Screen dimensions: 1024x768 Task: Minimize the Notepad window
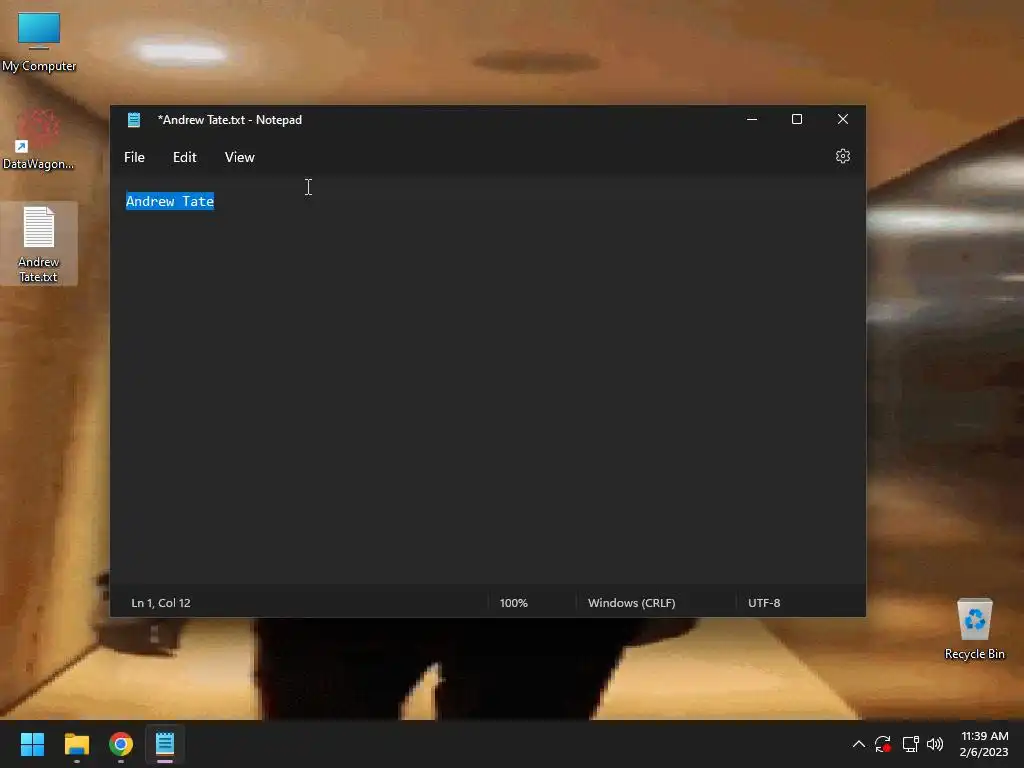tap(752, 120)
